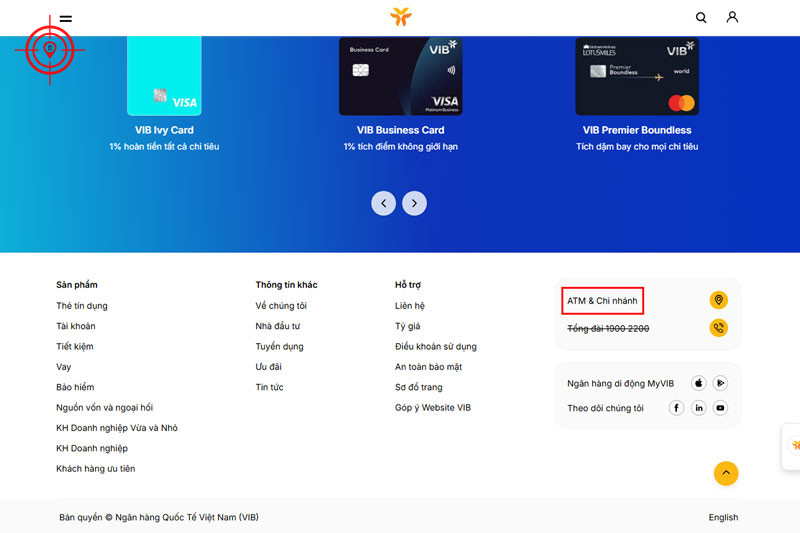This screenshot has height=533, width=800.
Task: Open Nhà đầu tư link
Action: point(278,326)
